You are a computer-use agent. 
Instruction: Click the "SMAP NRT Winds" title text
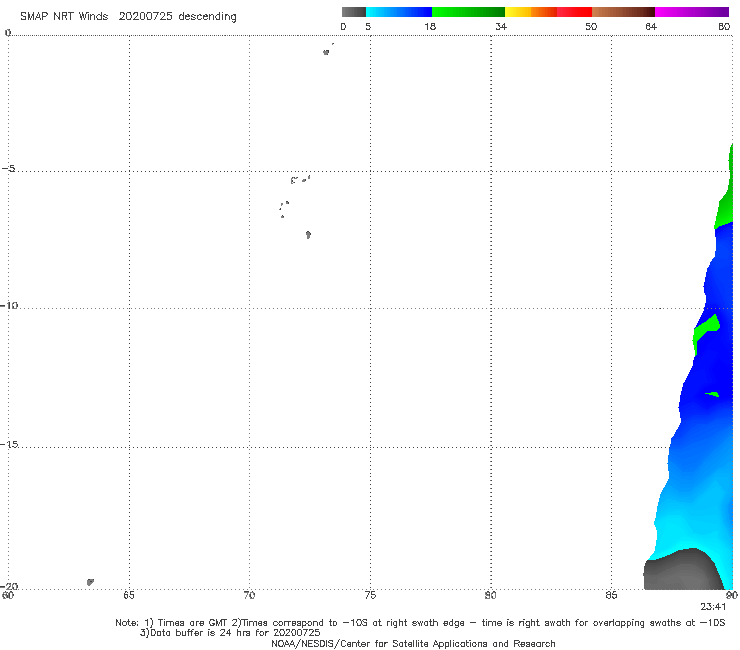pyautogui.click(x=64, y=16)
